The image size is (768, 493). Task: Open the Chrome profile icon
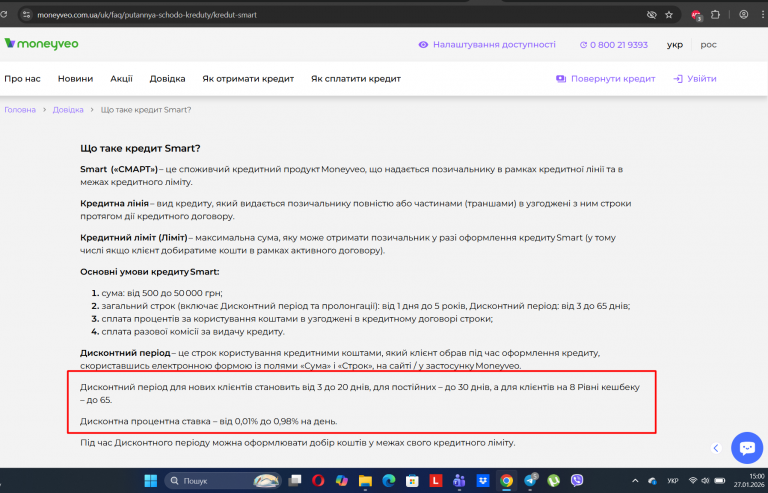tap(744, 15)
